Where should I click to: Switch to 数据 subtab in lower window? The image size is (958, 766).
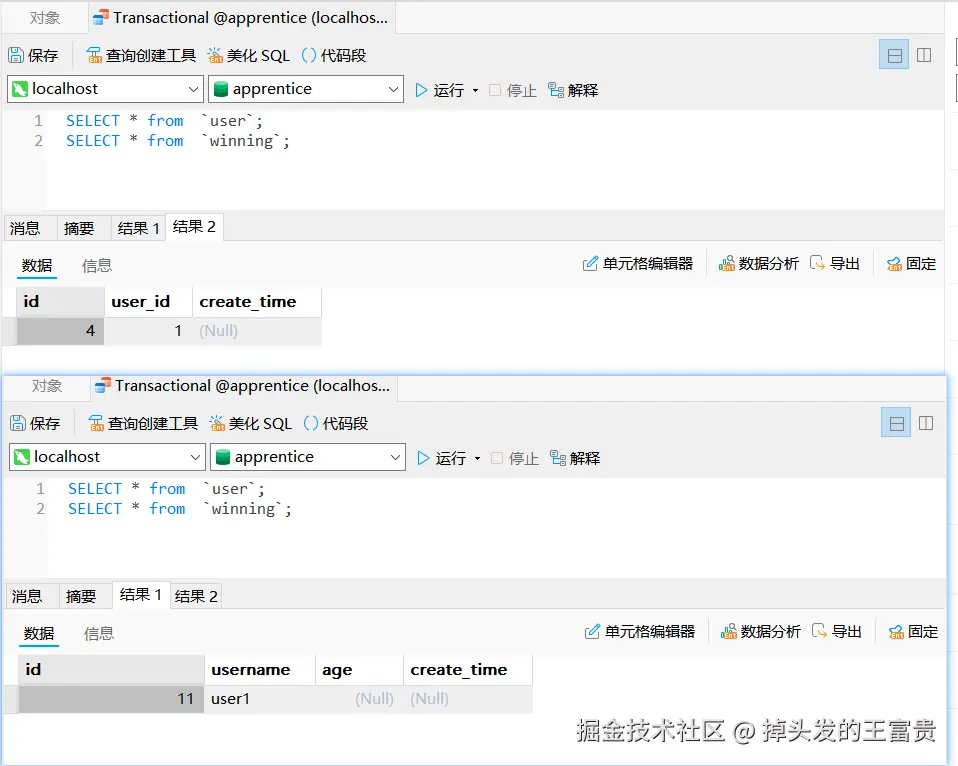pyautogui.click(x=38, y=633)
